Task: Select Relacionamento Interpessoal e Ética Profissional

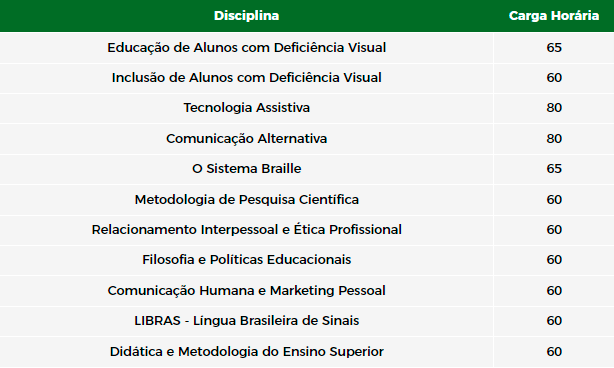Action: point(247,230)
